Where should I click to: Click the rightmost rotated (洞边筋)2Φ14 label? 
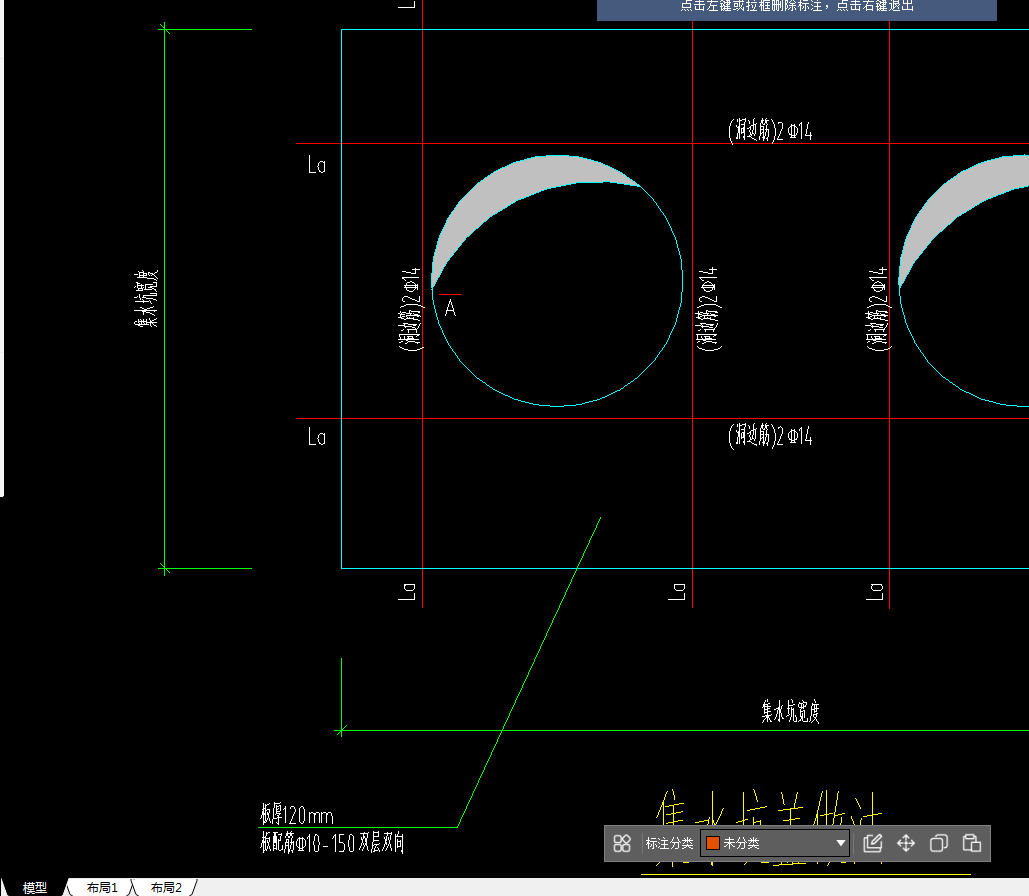tap(877, 309)
